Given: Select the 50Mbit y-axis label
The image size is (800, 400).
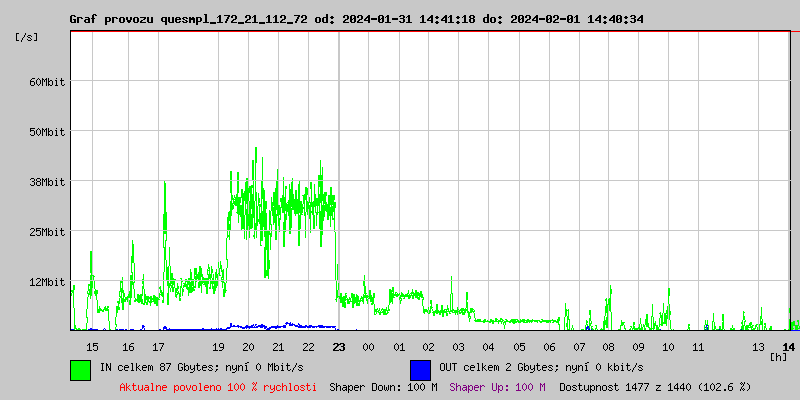Looking at the screenshot, I should click(47, 131).
